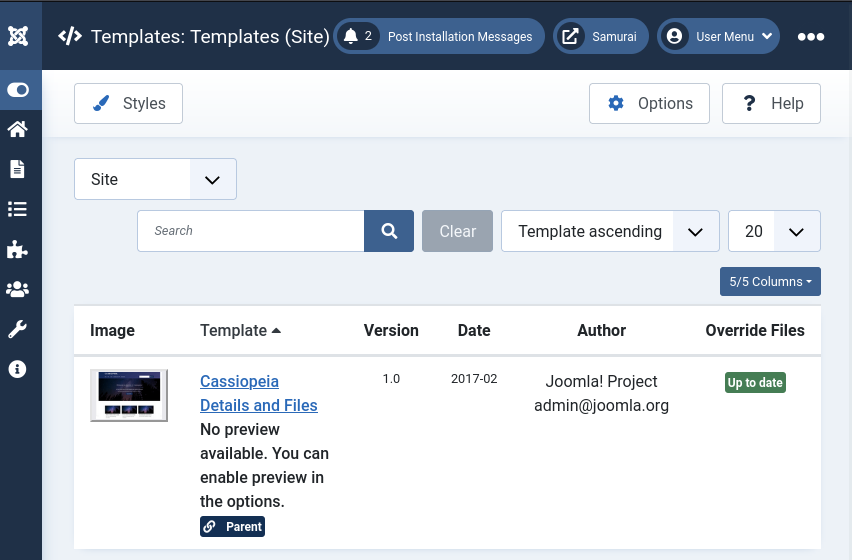The height and width of the screenshot is (560, 852).
Task: Open the Options toolbar button
Action: 649,104
